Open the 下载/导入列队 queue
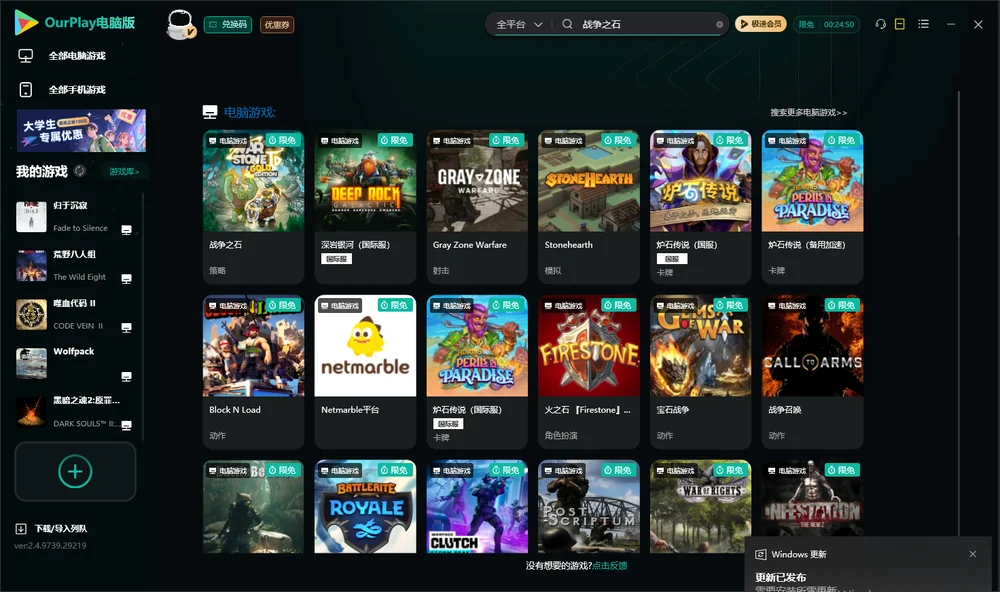The image size is (1000, 592). pos(52,529)
